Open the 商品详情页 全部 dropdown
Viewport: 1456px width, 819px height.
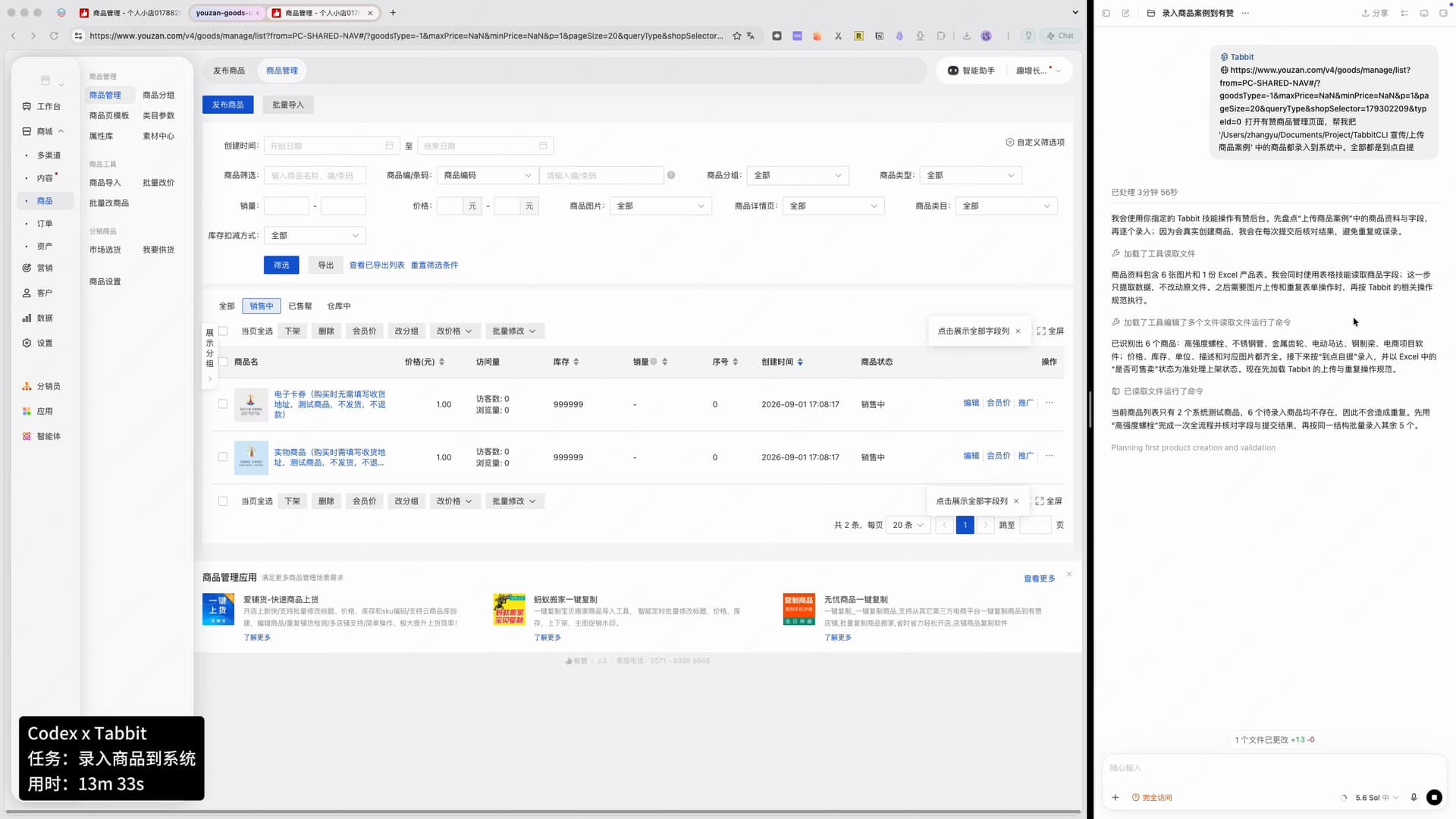(833, 206)
